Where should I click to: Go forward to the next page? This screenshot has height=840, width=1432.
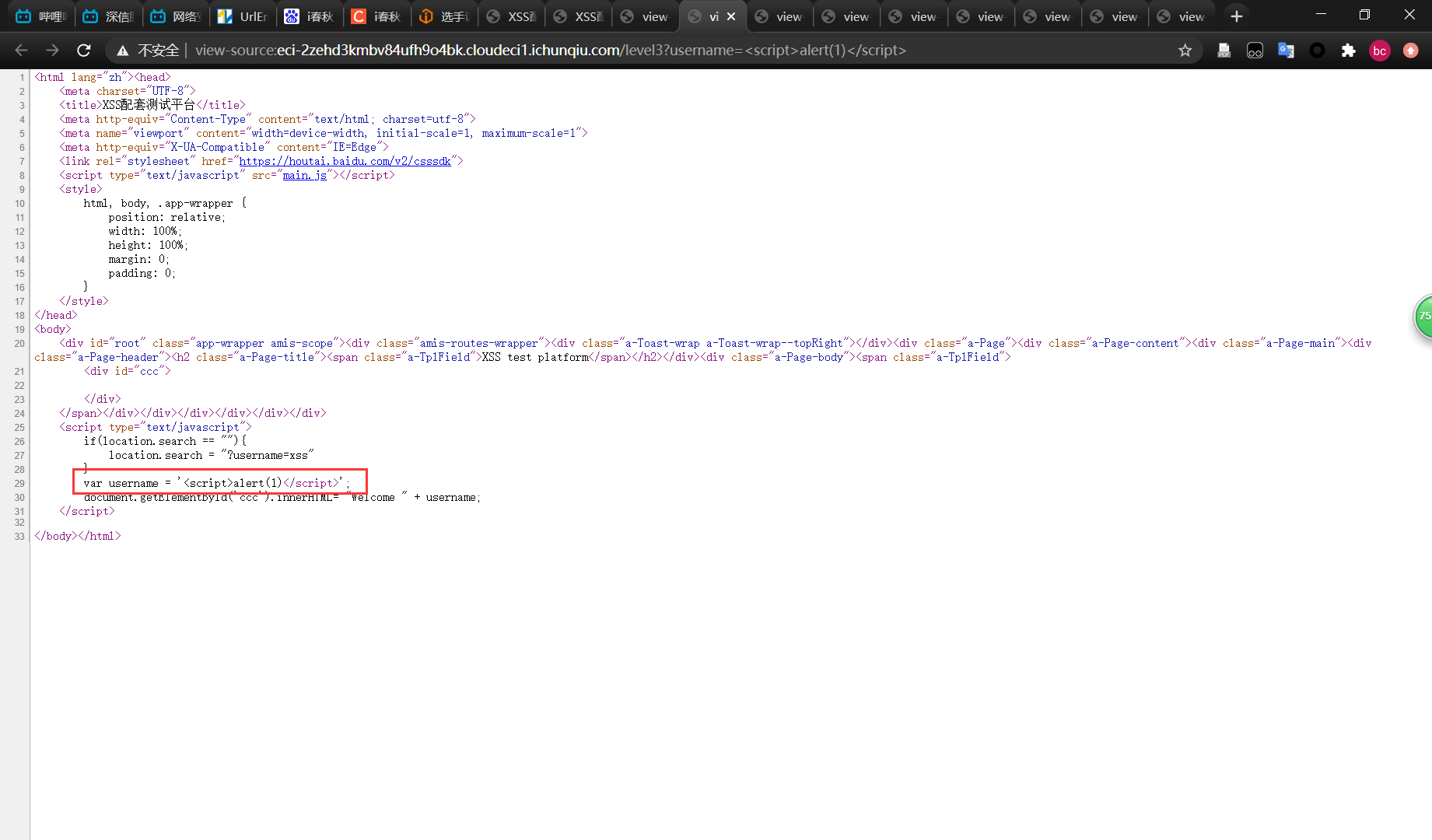coord(52,51)
